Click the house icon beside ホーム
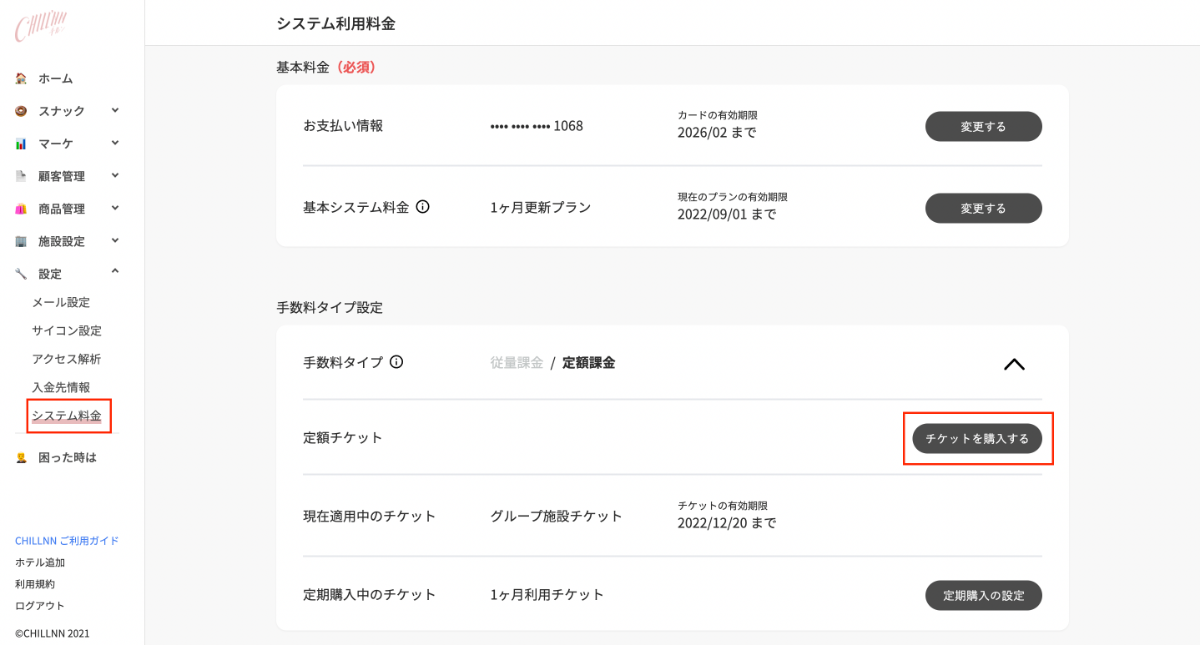Image resolution: width=1200 pixels, height=645 pixels. tap(21, 78)
